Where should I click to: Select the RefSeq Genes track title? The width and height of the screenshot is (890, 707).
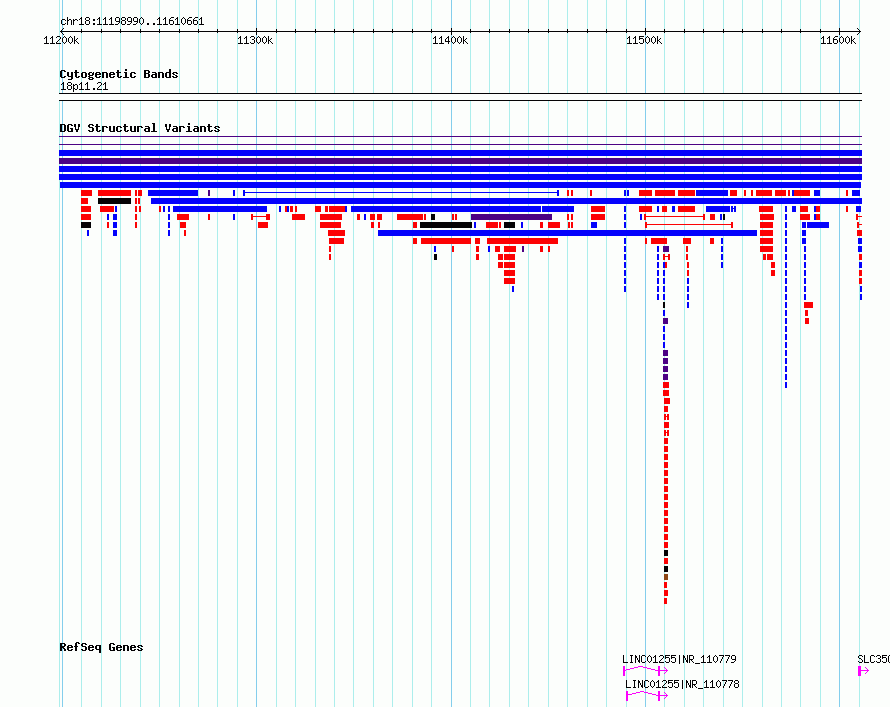pos(101,647)
